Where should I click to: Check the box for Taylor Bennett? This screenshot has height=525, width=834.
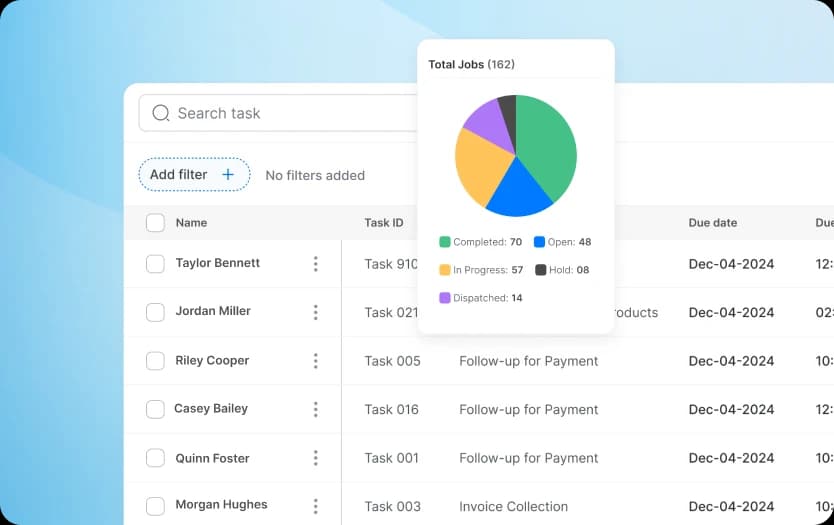tap(155, 264)
